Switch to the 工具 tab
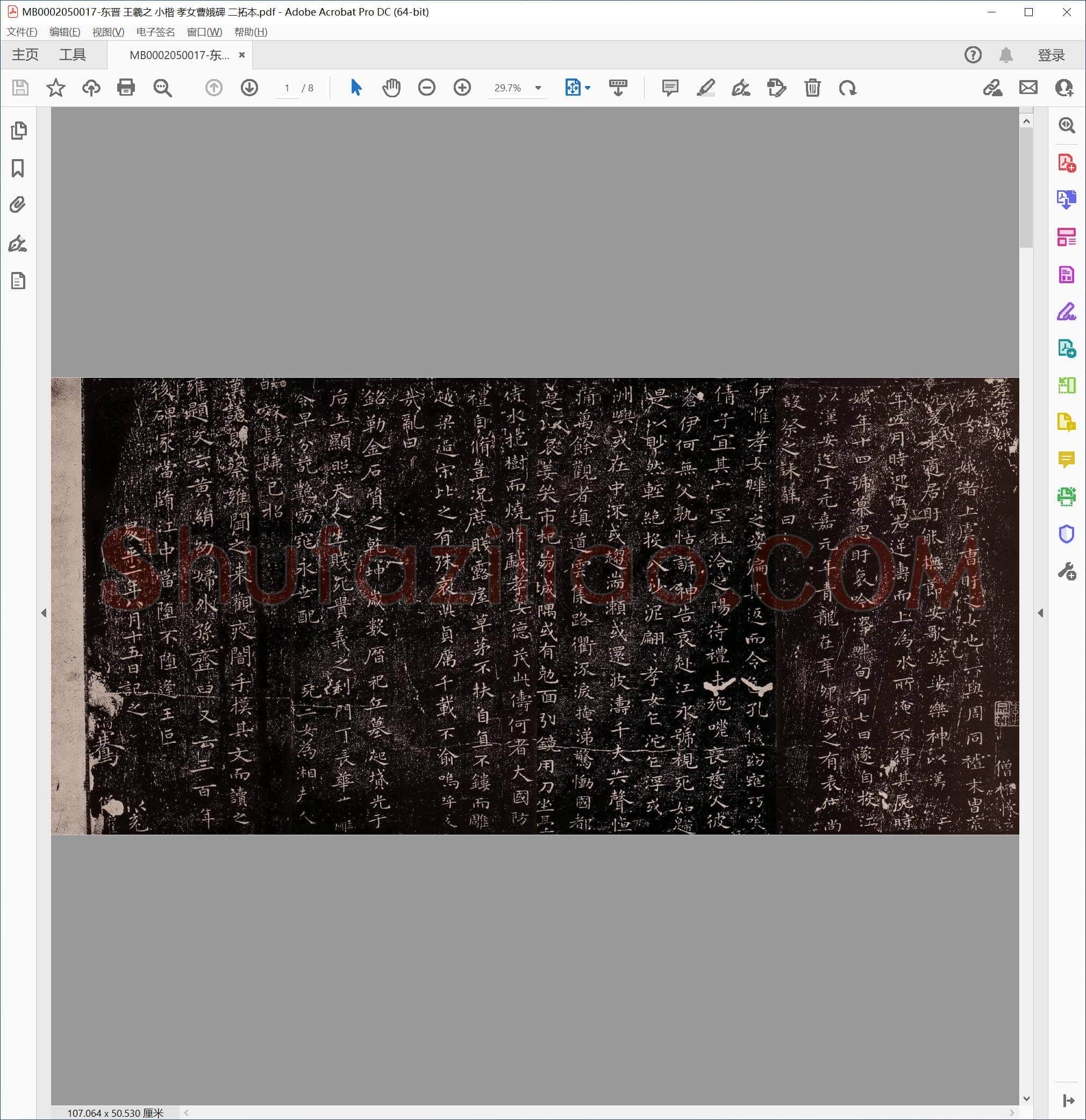The width and height of the screenshot is (1086, 1120). pos(73,55)
